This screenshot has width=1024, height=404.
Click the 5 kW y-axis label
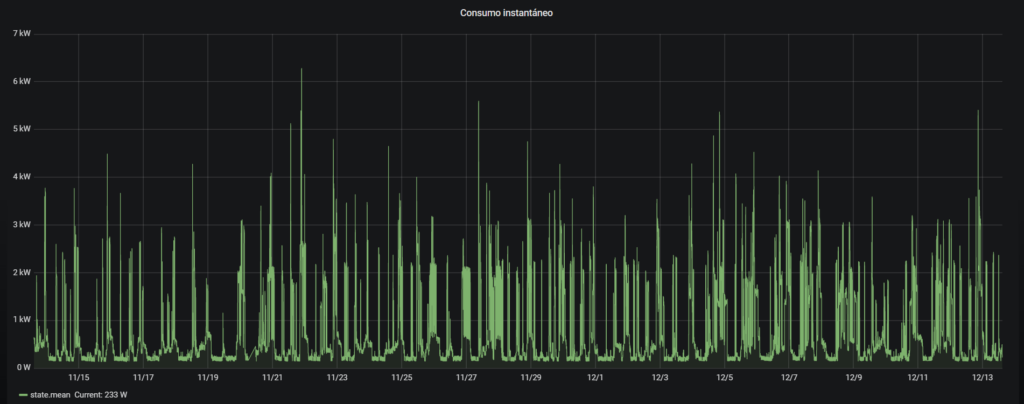click(21, 129)
